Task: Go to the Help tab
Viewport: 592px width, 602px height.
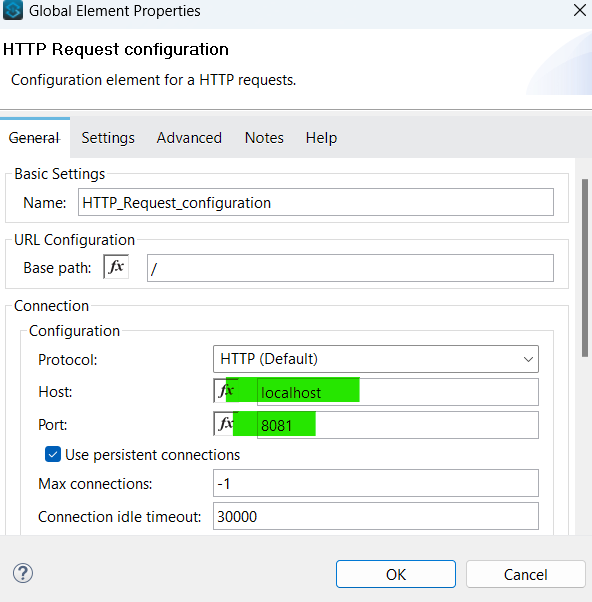Action: tap(321, 138)
